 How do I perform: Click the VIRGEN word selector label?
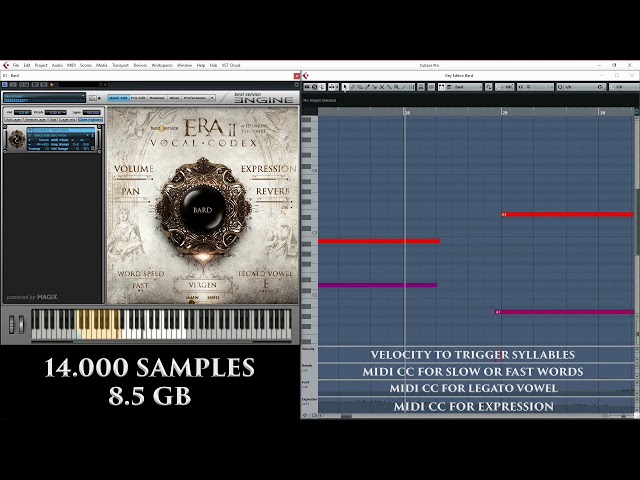[x=202, y=285]
